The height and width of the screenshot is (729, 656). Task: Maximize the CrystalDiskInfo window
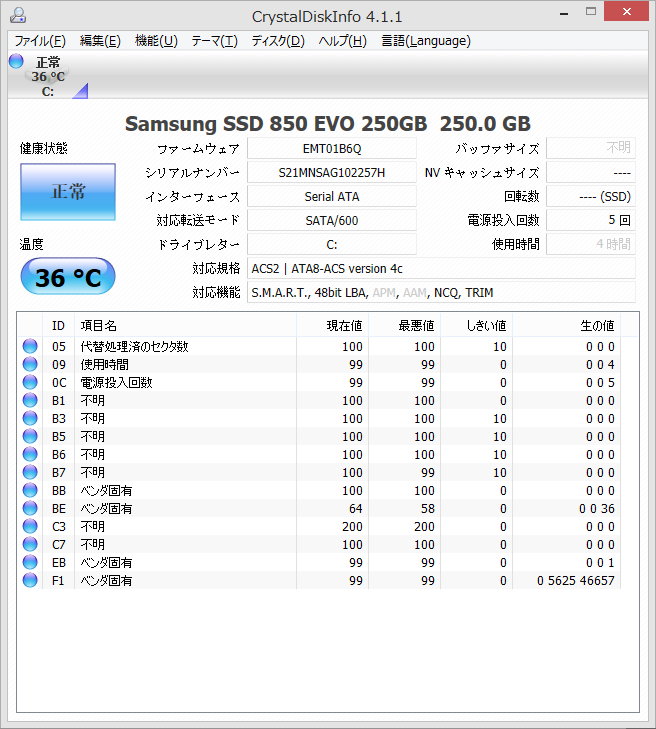pos(591,12)
